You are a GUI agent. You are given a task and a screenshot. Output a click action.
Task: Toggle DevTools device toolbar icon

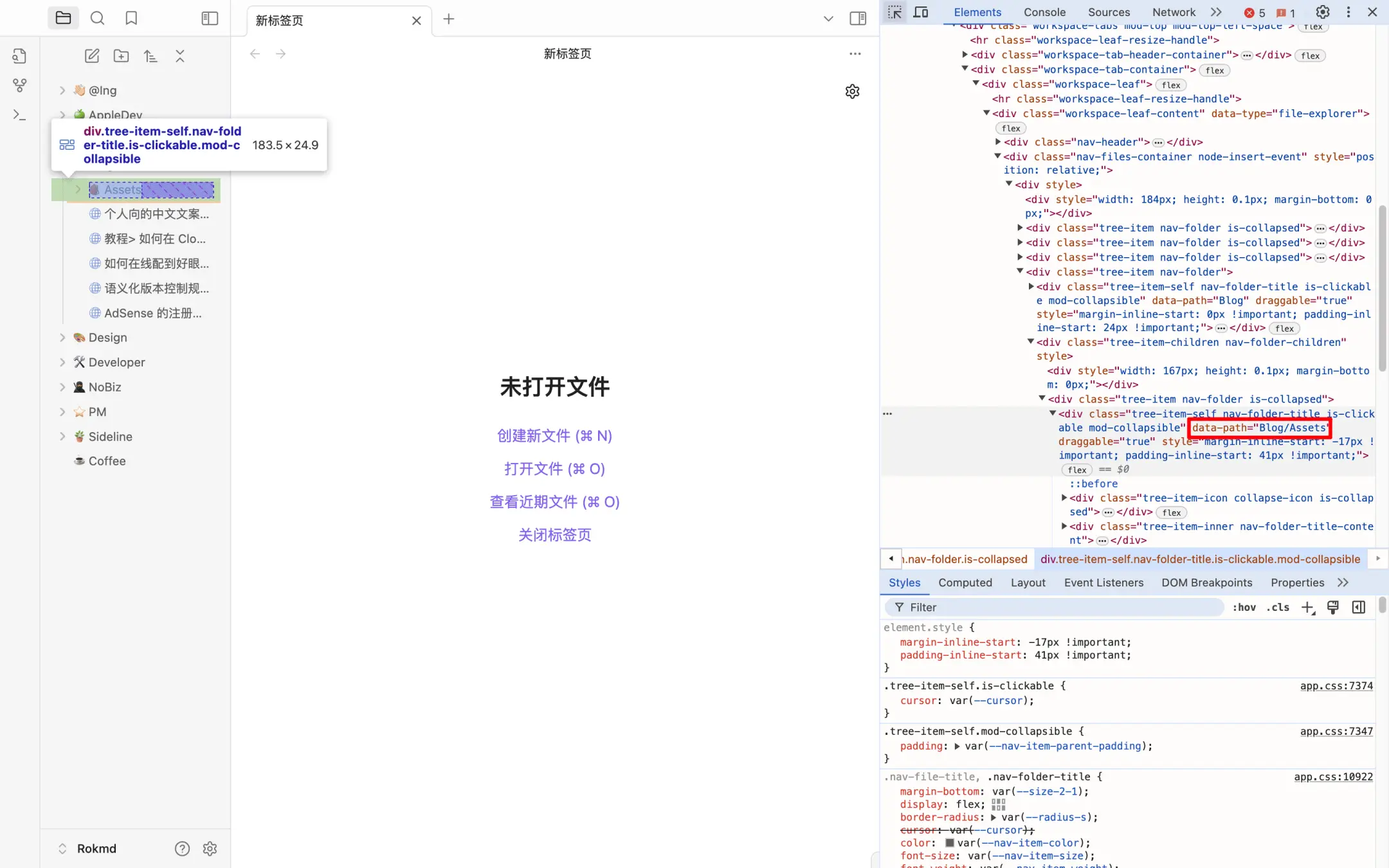point(921,12)
